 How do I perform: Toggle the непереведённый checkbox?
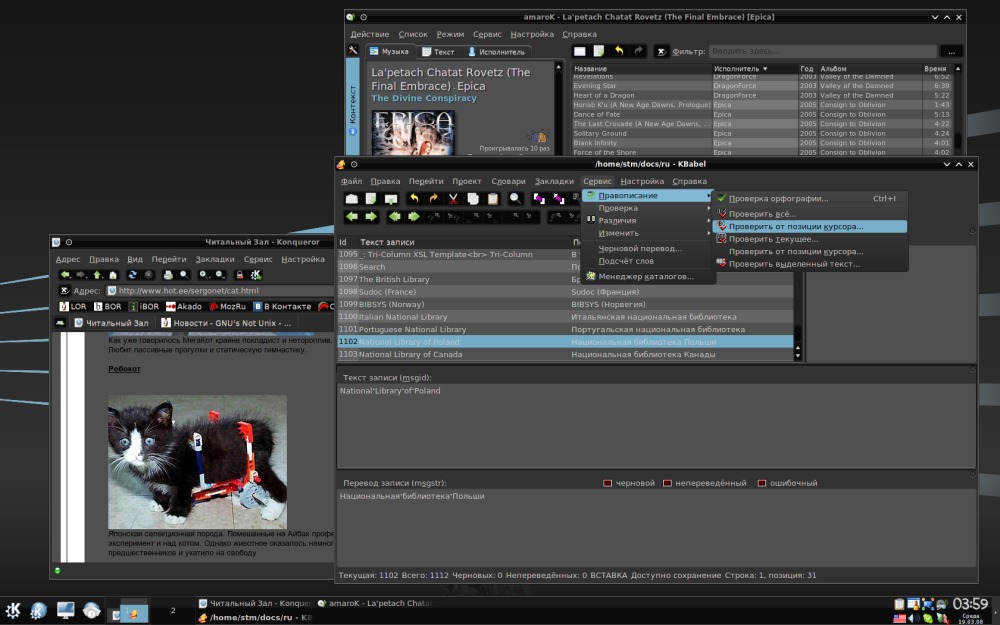click(667, 483)
